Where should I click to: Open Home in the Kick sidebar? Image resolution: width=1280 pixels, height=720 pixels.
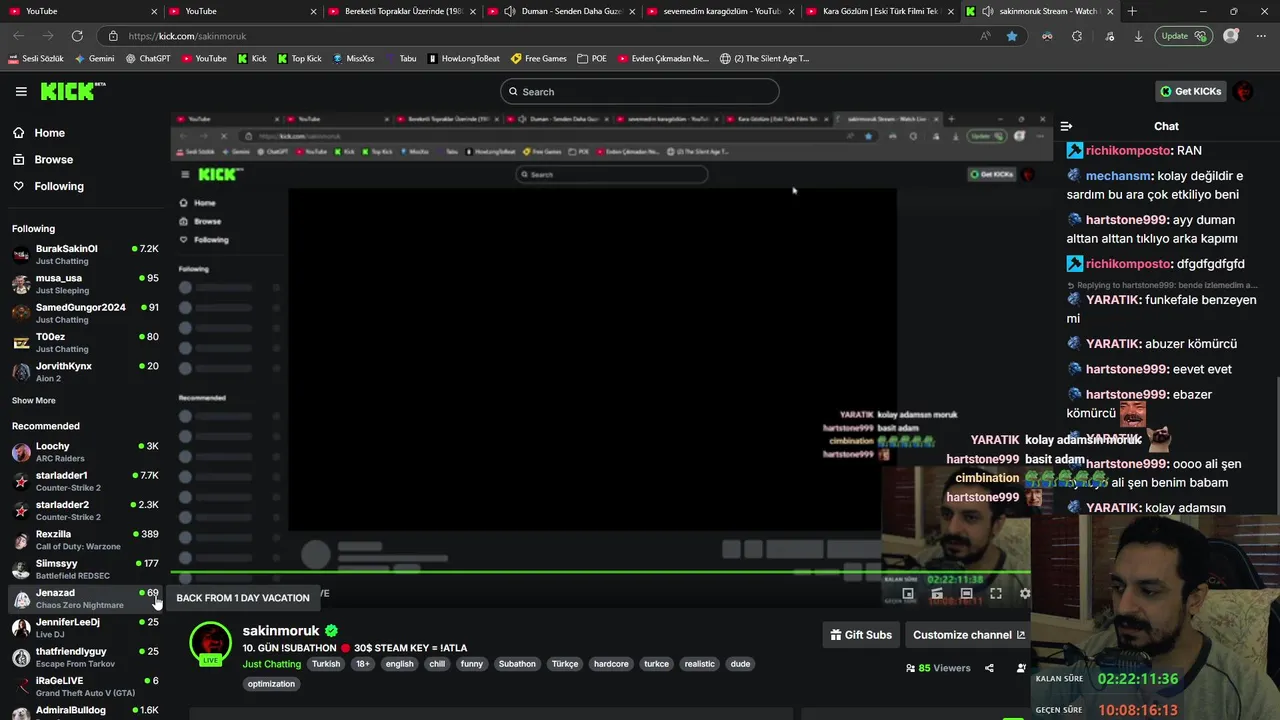tap(49, 133)
